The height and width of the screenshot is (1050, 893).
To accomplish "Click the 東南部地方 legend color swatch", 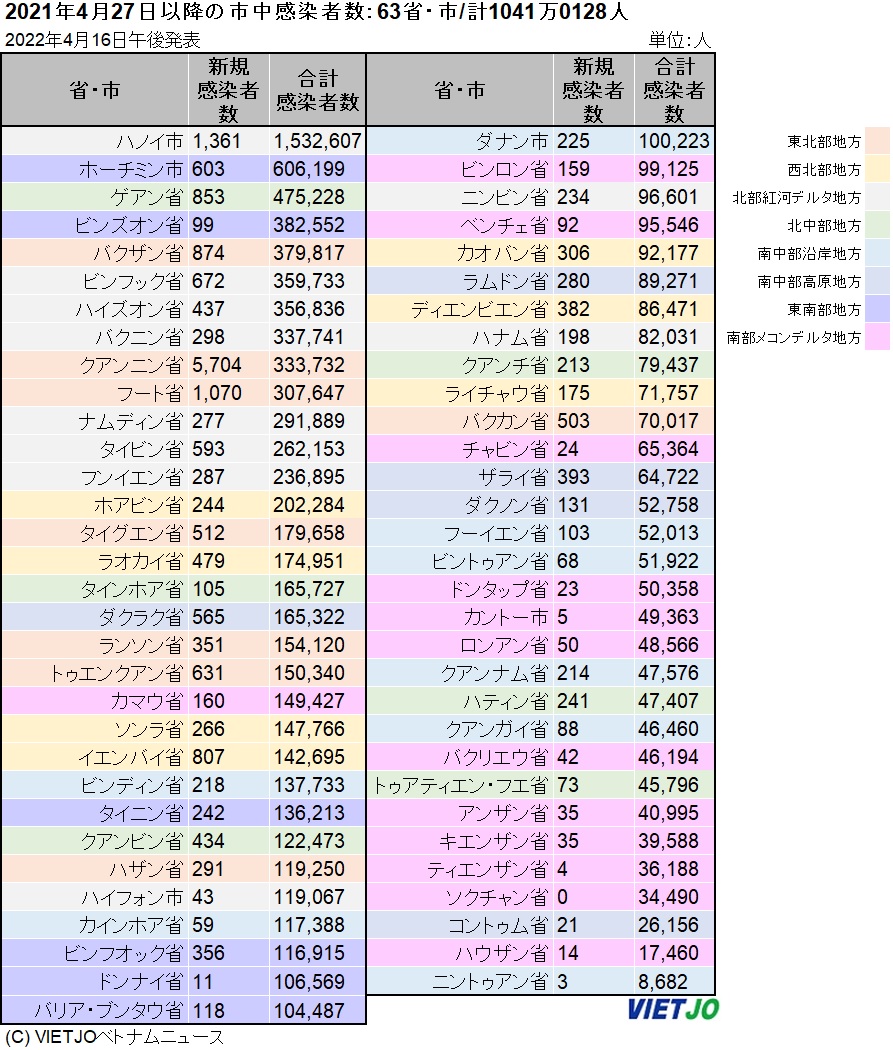I will coord(877,309).
